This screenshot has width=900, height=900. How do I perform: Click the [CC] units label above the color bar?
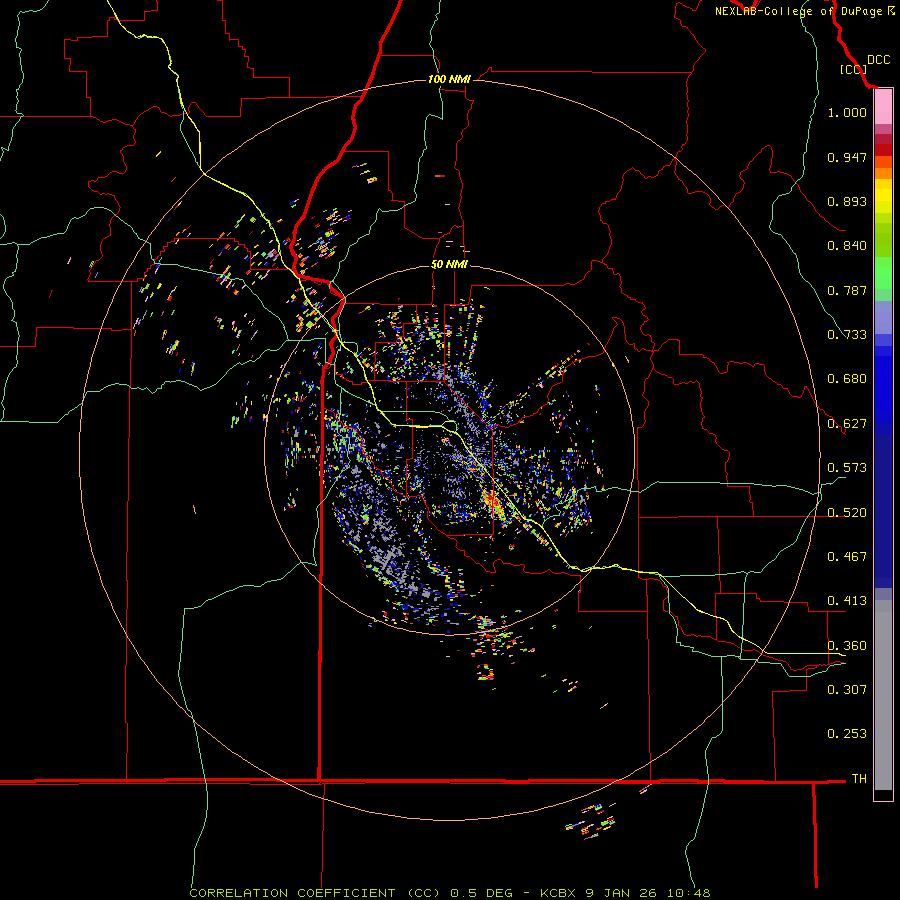[853, 69]
